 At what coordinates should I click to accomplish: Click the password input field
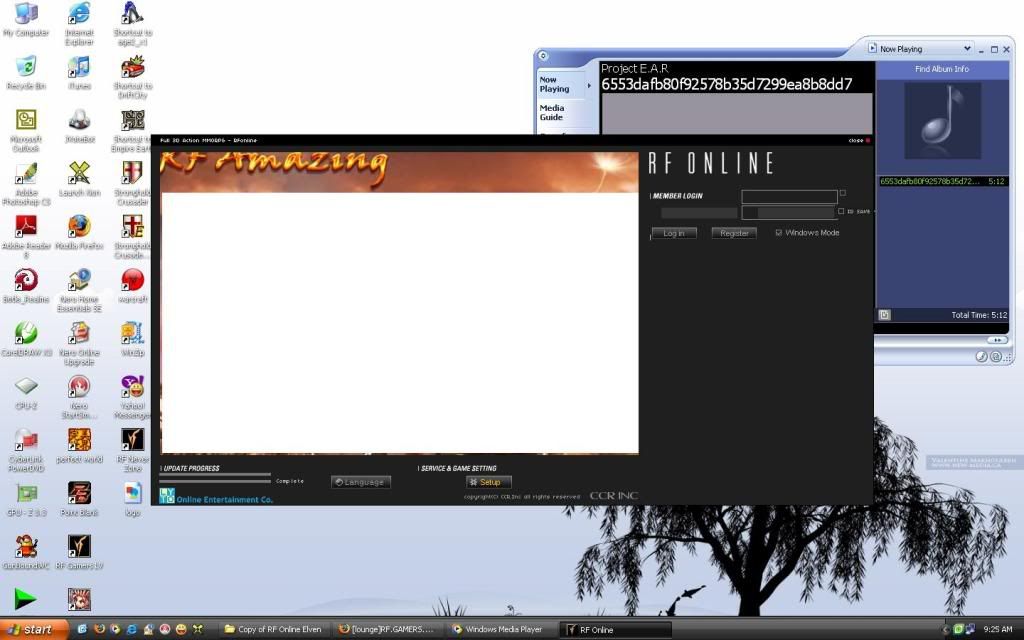(x=789, y=212)
